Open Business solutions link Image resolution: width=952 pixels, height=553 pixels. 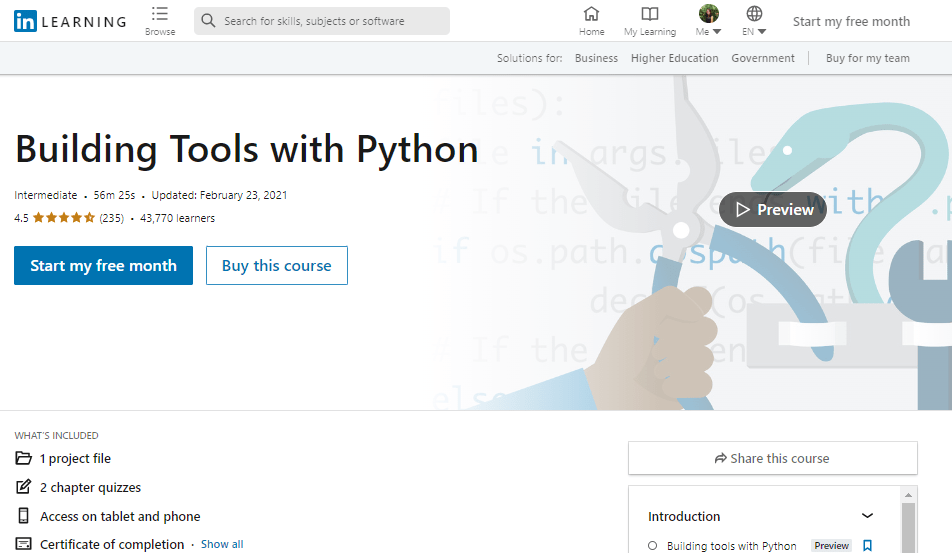click(596, 58)
